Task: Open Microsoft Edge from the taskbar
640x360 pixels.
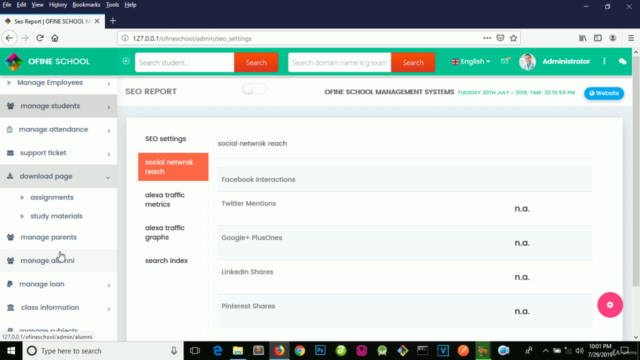Action: 218,351
